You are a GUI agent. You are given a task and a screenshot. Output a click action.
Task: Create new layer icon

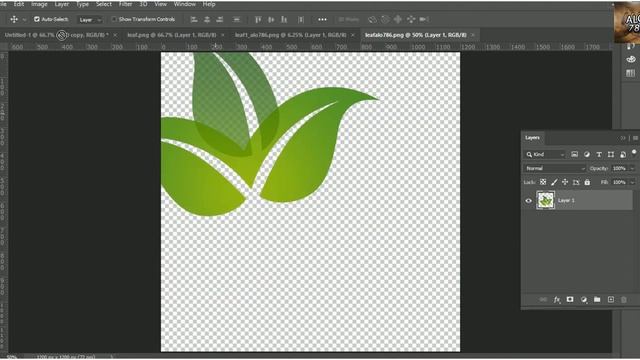click(x=611, y=300)
